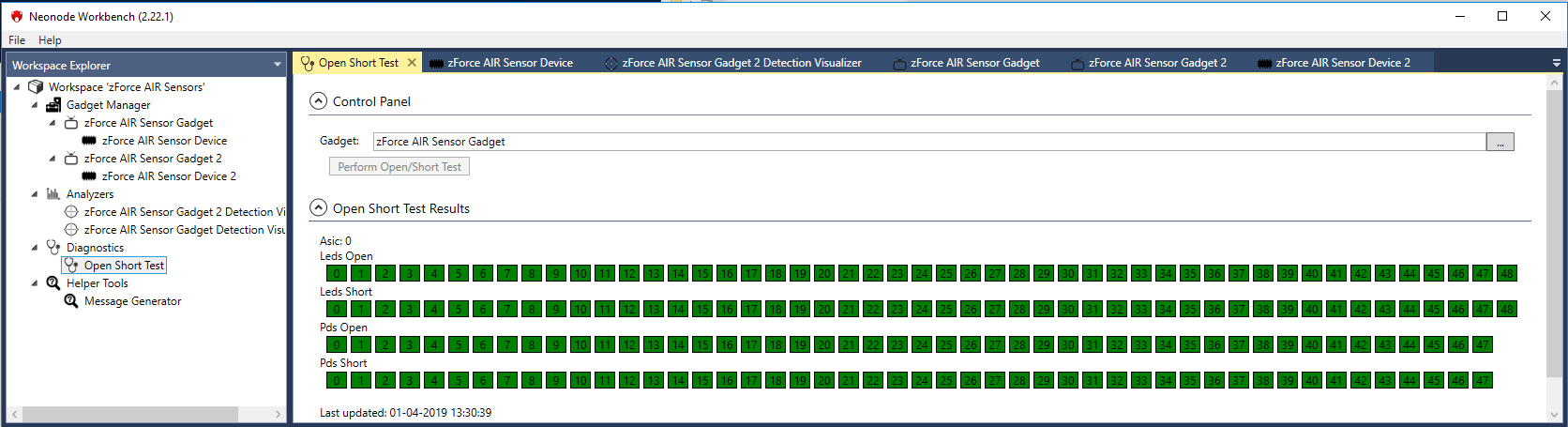Click the Workspace cube icon in explorer
The image size is (1568, 427).
tap(36, 87)
